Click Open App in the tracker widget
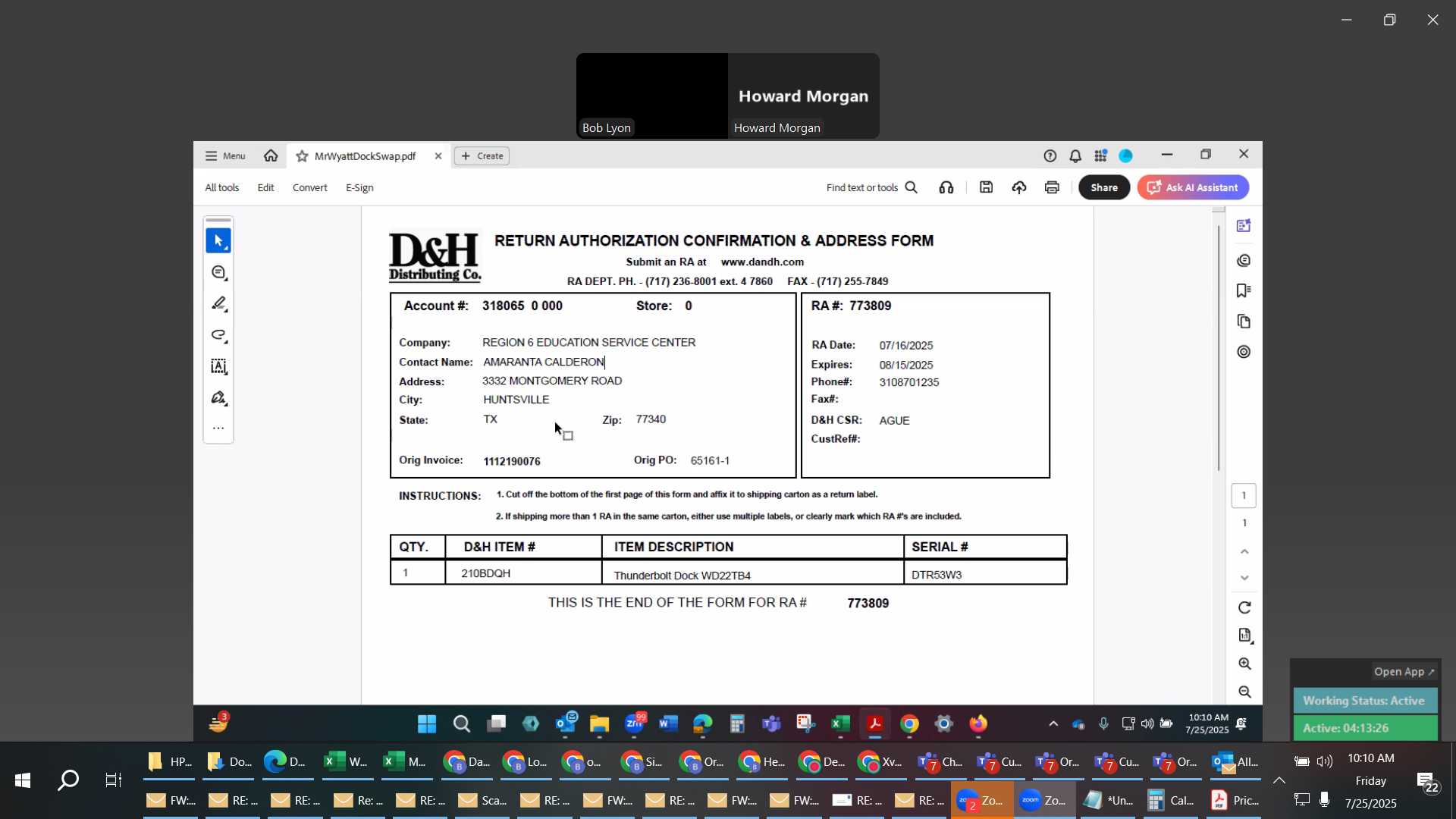The image size is (1456, 819). tap(1404, 672)
